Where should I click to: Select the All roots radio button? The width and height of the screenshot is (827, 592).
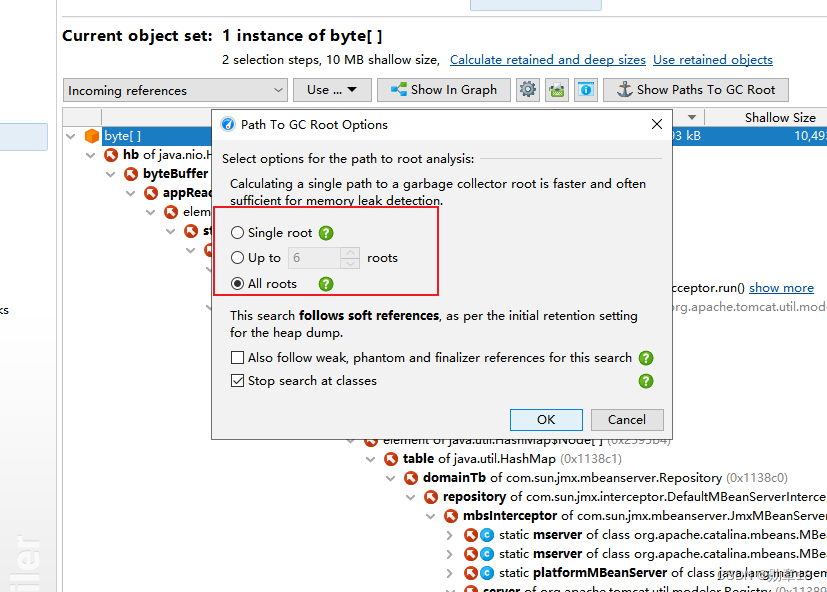point(237,283)
